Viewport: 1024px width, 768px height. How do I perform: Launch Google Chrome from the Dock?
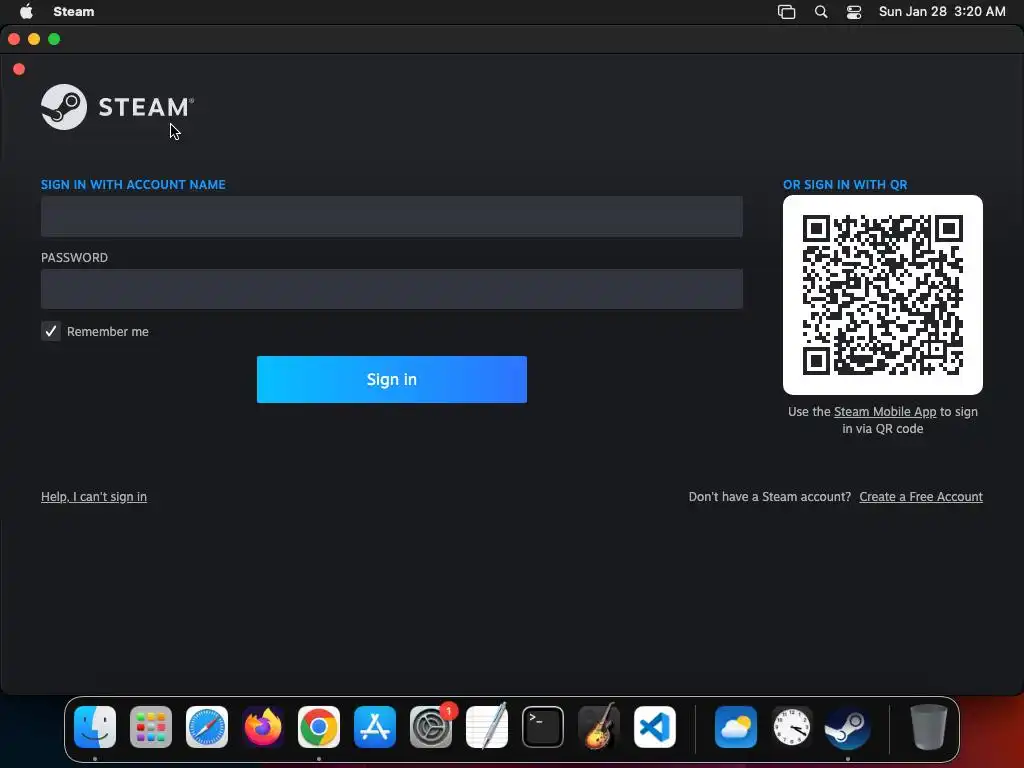point(319,727)
